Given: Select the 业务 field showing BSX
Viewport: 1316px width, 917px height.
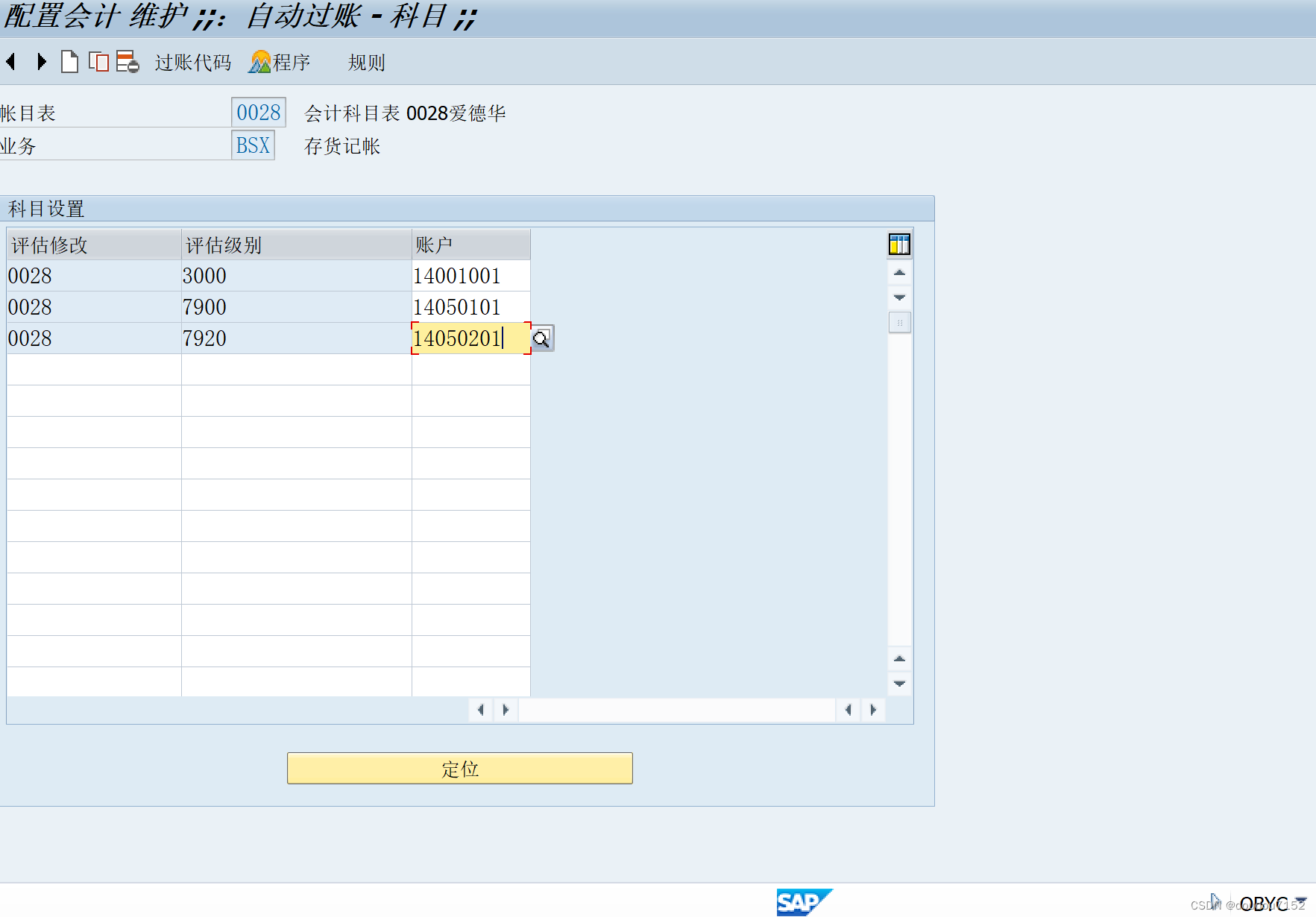Looking at the screenshot, I should point(253,145).
